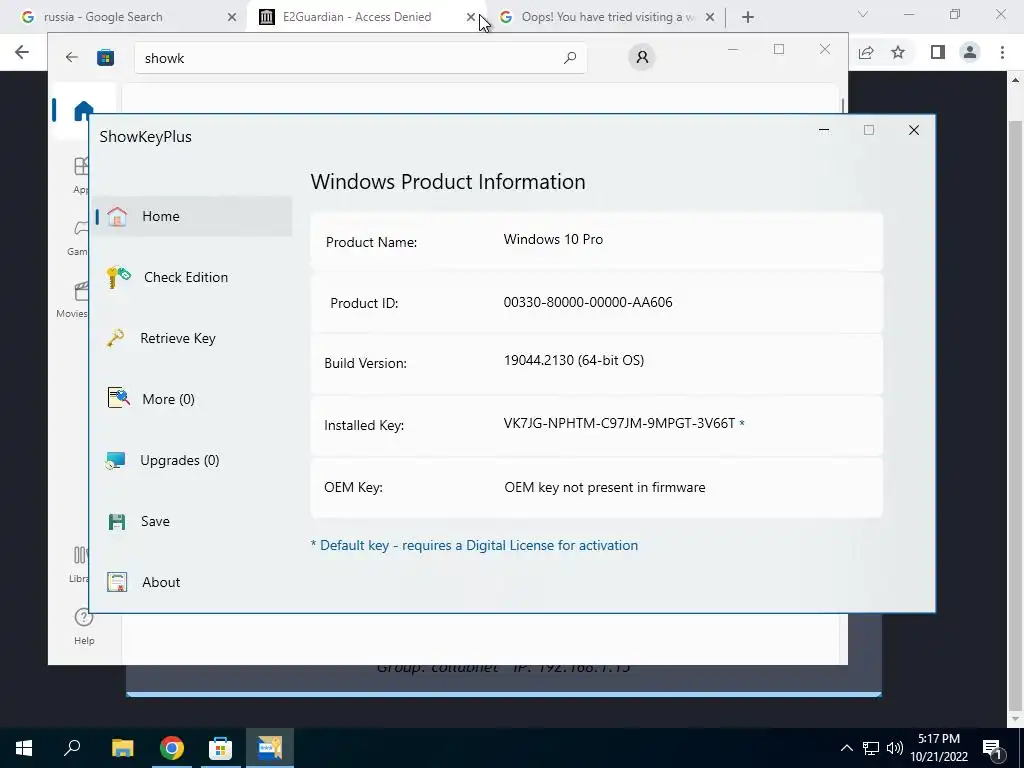
Task: Click the Windows 10 Pro product name
Action: coord(553,239)
